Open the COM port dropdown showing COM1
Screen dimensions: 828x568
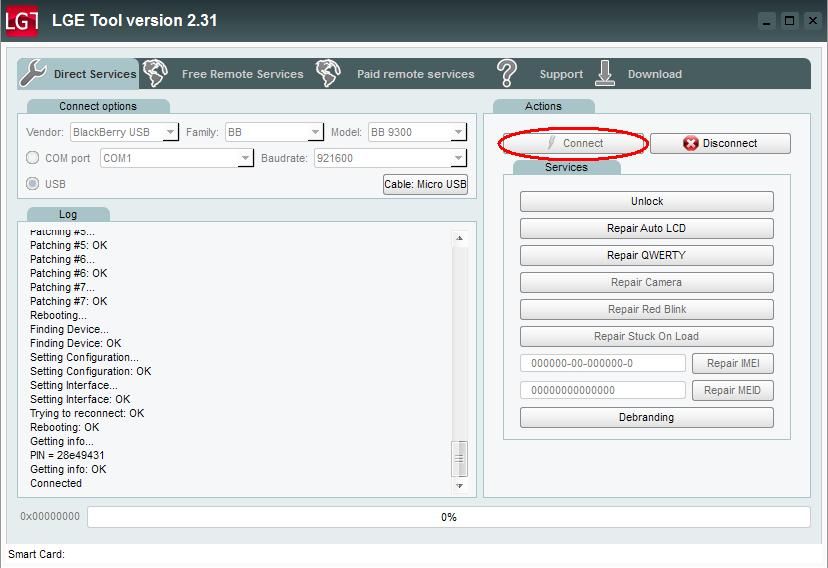[177, 158]
